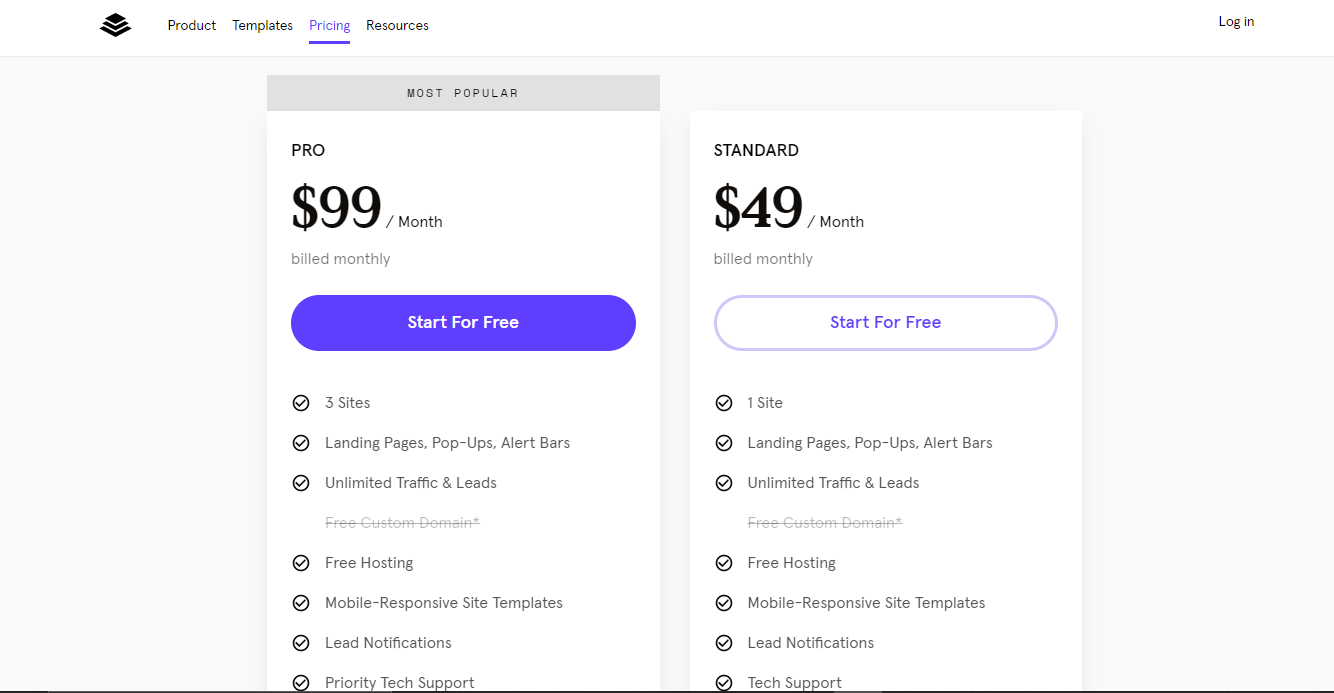Click checkmark icon beside 1 Site
Screen dimensions: 1334x693
point(724,403)
